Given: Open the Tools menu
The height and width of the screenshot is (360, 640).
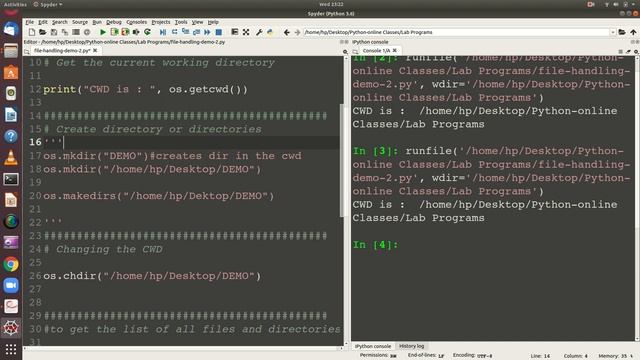Looking at the screenshot, I should coord(181,22).
